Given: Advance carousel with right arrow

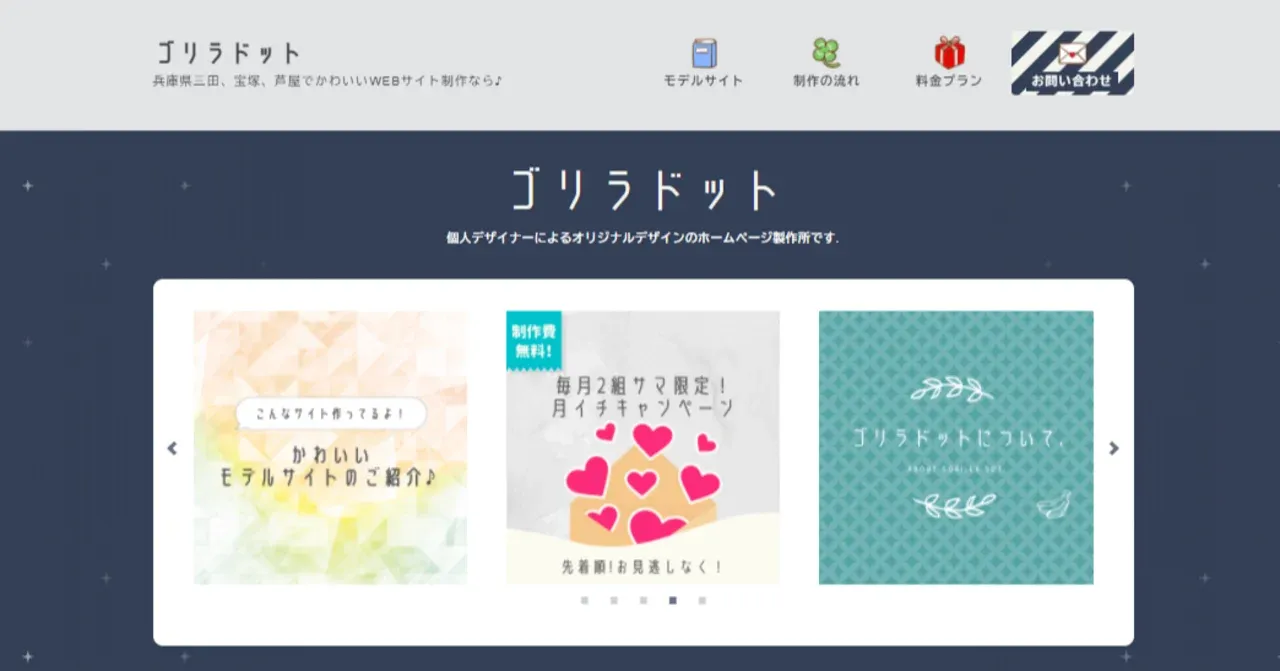Looking at the screenshot, I should coord(1114,448).
